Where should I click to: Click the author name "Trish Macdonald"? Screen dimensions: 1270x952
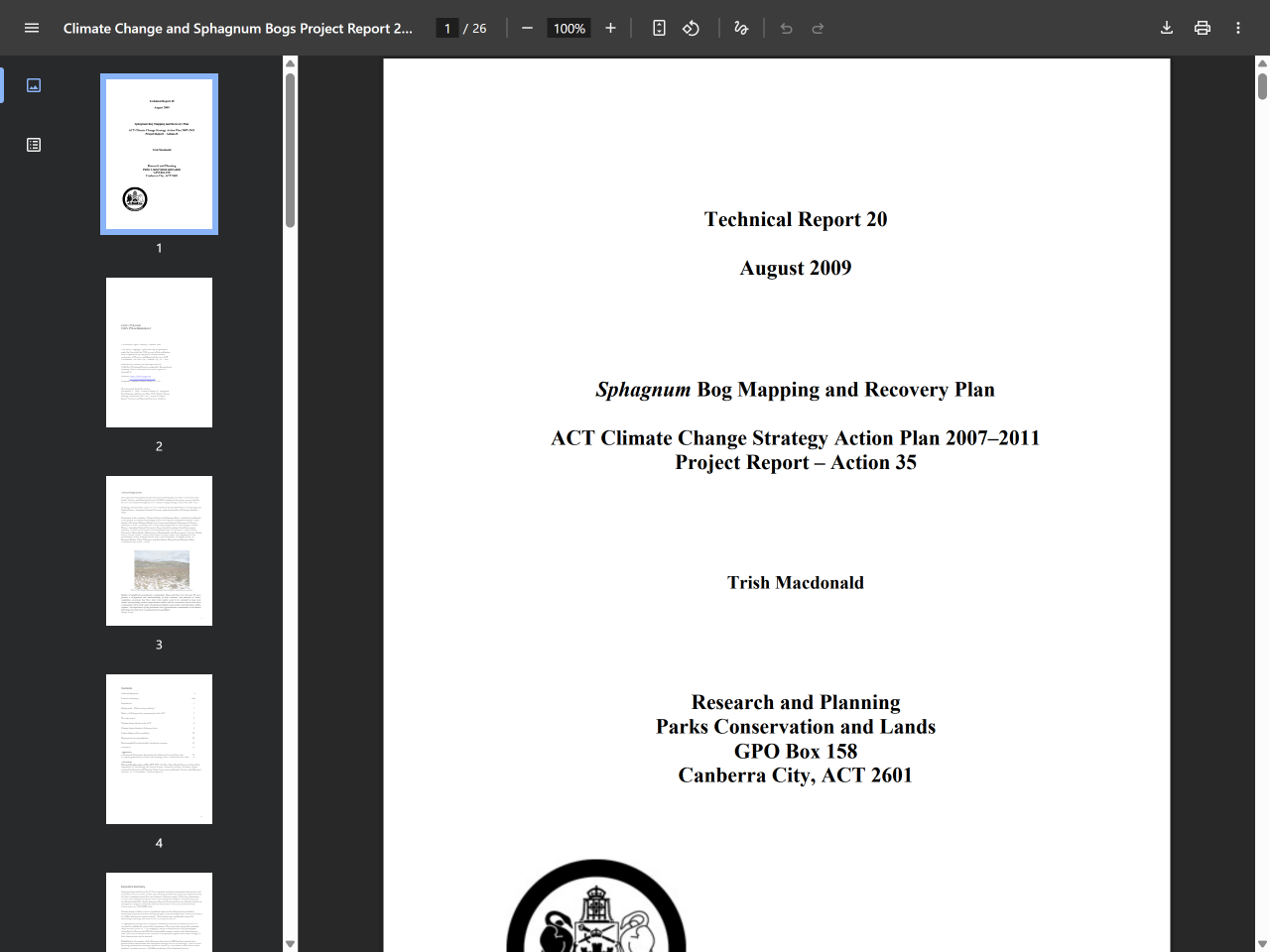point(796,582)
